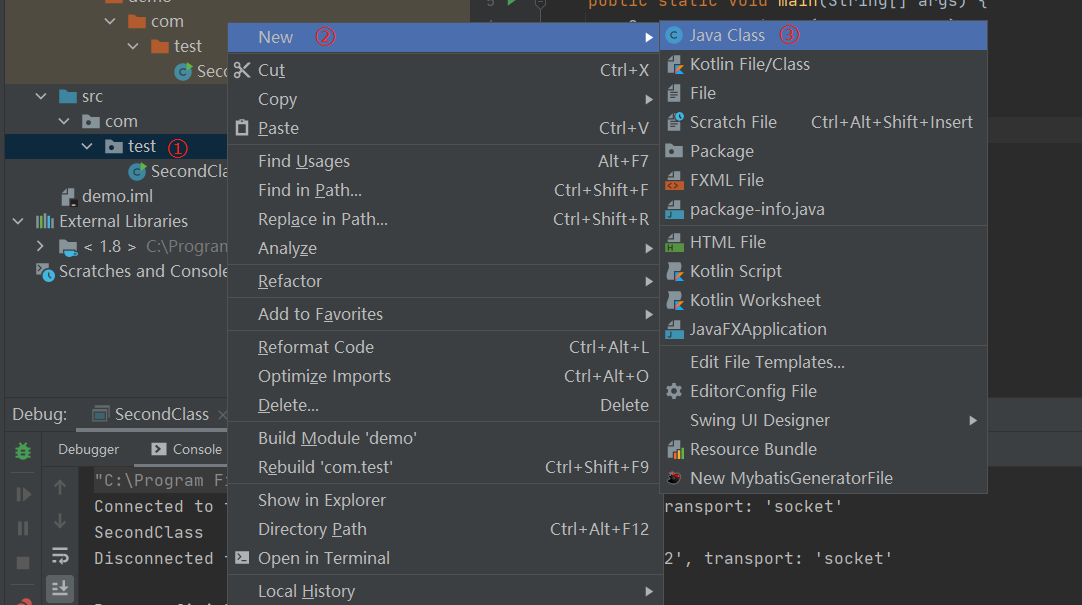The width and height of the screenshot is (1082, 605).
Task: Select demo.iml in project tree
Action: (x=117, y=197)
